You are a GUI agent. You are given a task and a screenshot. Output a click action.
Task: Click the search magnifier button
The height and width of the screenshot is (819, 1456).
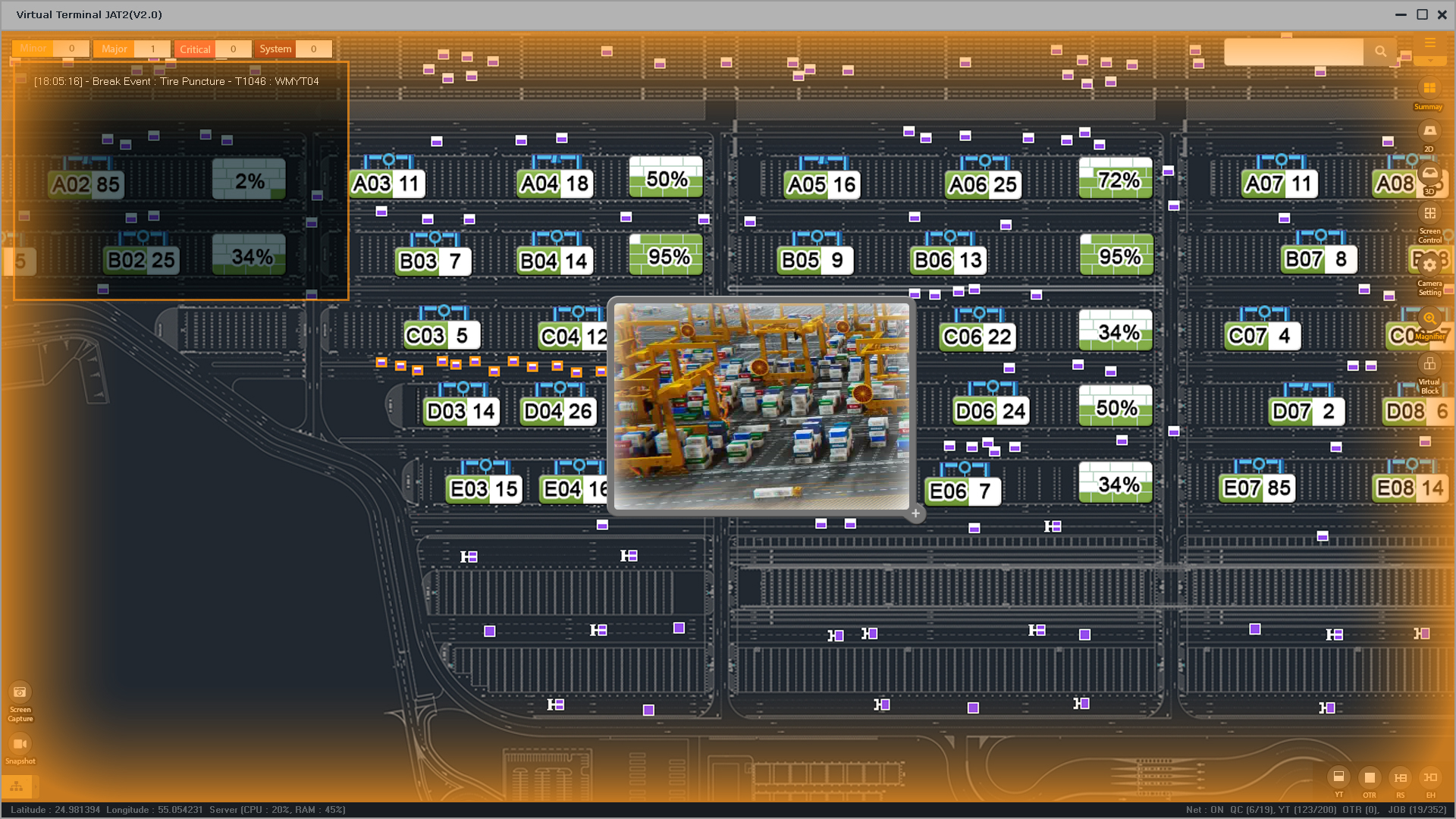[1380, 52]
